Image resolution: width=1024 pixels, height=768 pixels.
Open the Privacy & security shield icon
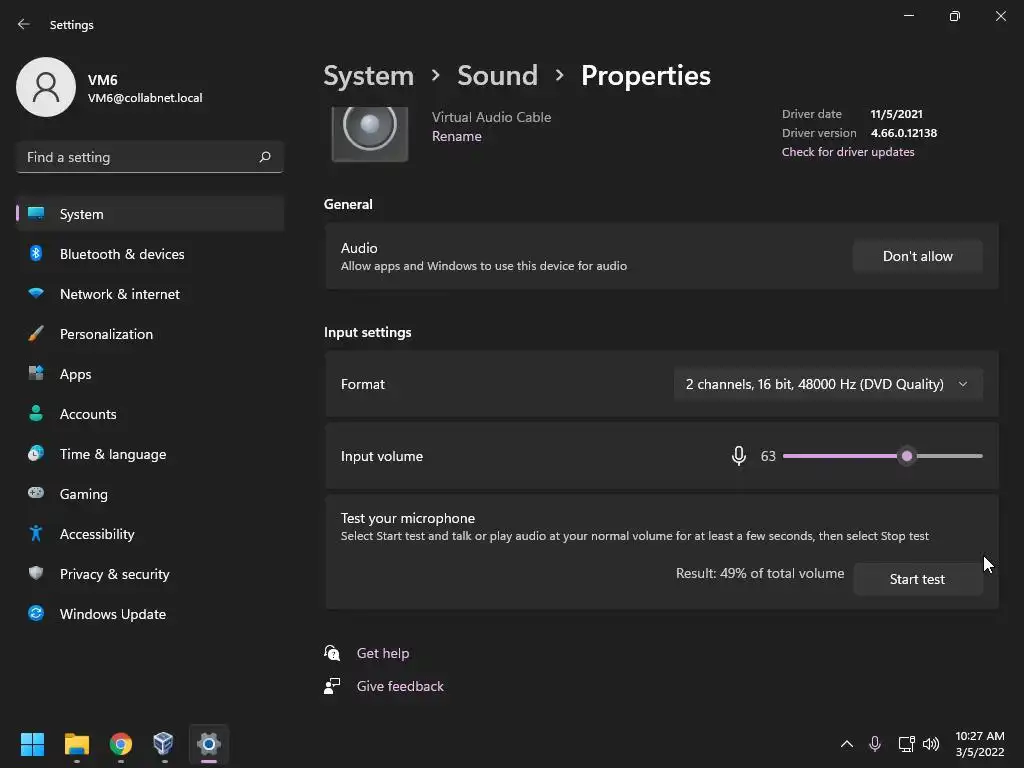pos(36,574)
